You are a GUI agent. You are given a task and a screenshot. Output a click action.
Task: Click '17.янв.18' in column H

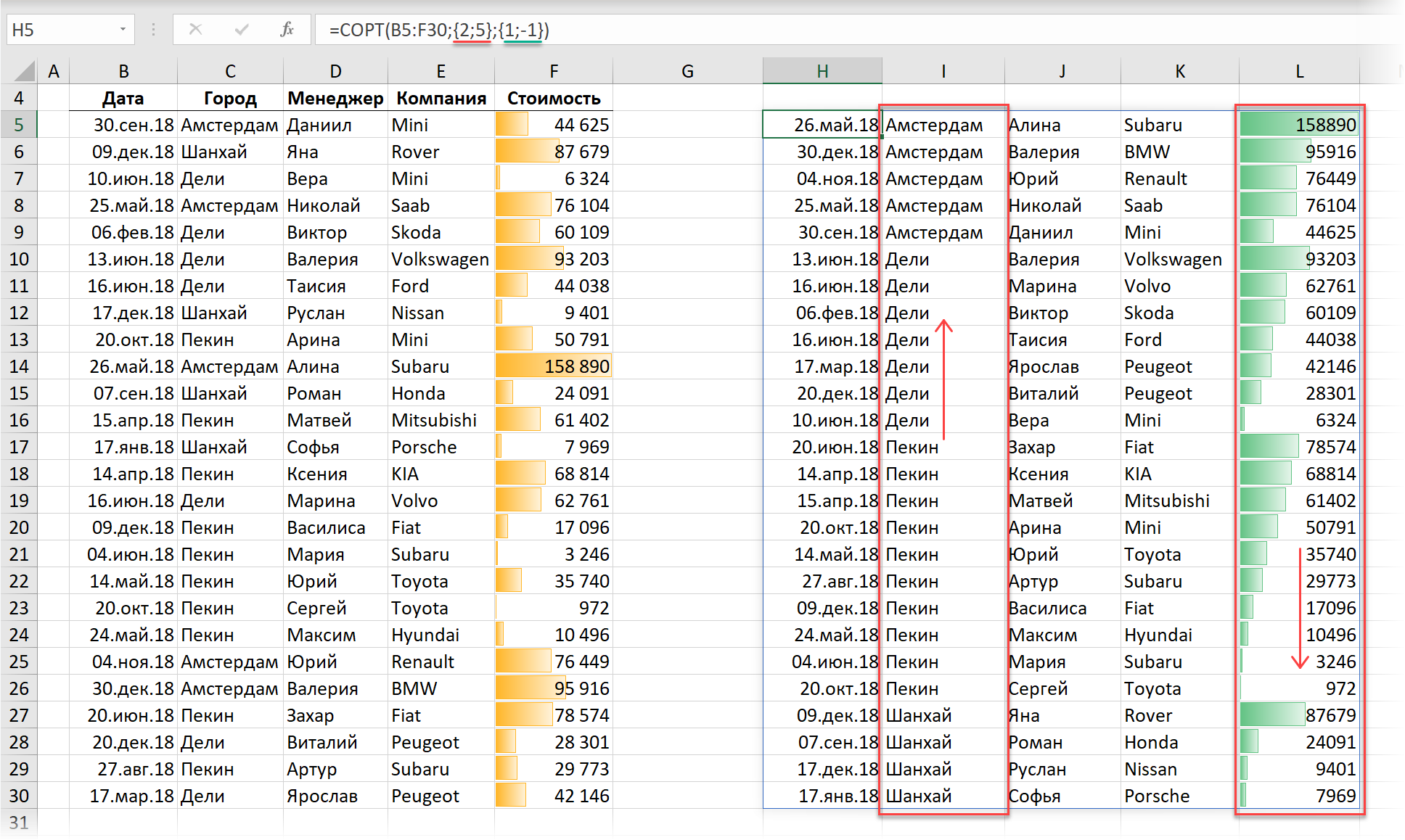(x=822, y=796)
